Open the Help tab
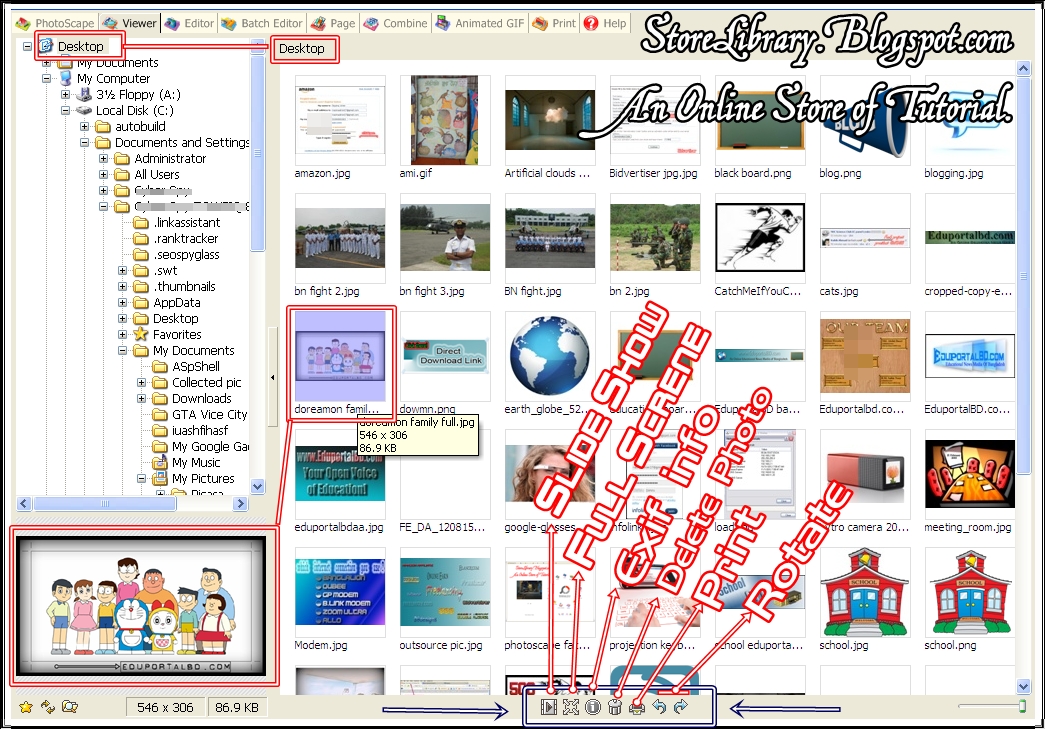This screenshot has width=1045, height=729. pos(605,23)
